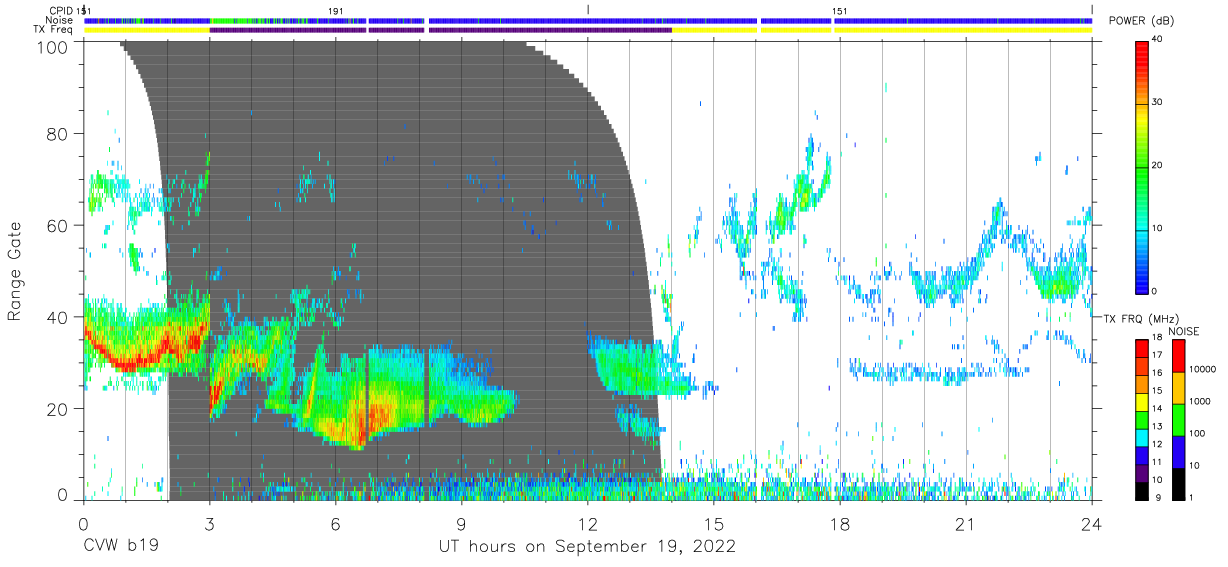This screenshot has height=567, width=1228.
Task: Click the 21 label on UT hours axis
Action: coord(966,524)
